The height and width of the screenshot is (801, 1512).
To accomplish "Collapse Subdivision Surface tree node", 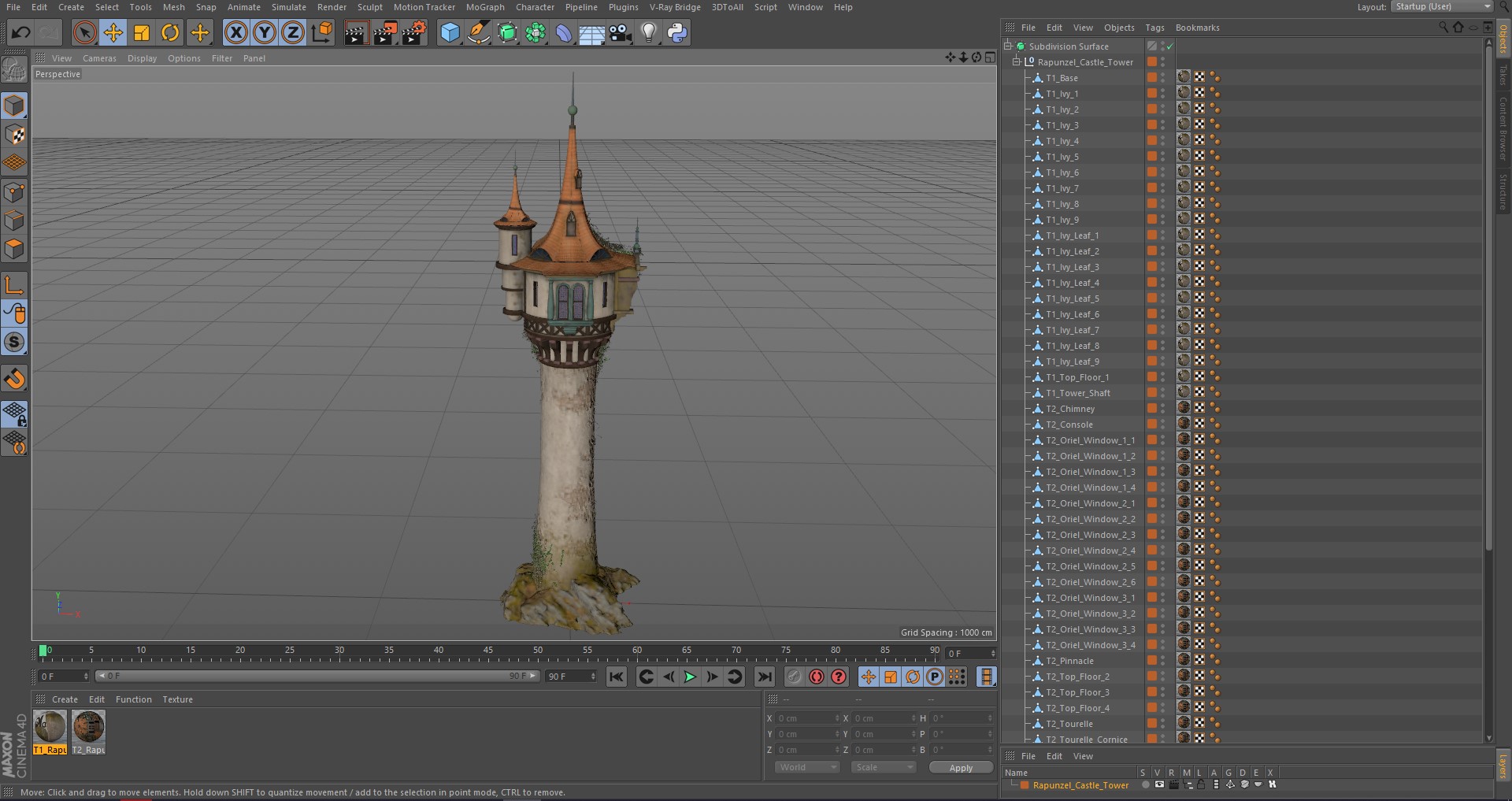I will [x=1007, y=46].
